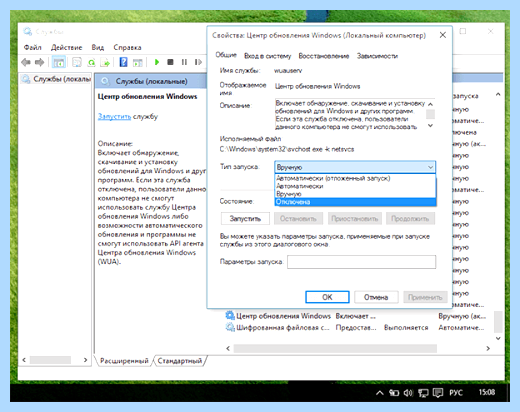The width and height of the screenshot is (520, 412).
Task: Open the volume speaker tray icon
Action: [408, 393]
